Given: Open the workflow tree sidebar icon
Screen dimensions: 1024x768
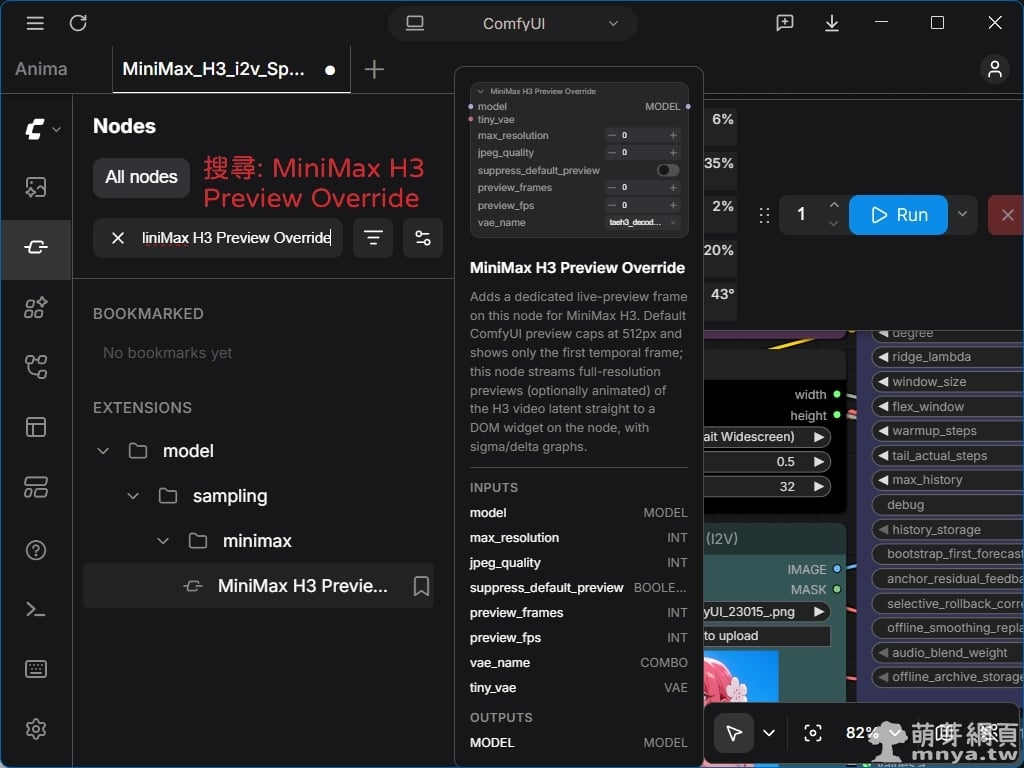Looking at the screenshot, I should tap(36, 367).
